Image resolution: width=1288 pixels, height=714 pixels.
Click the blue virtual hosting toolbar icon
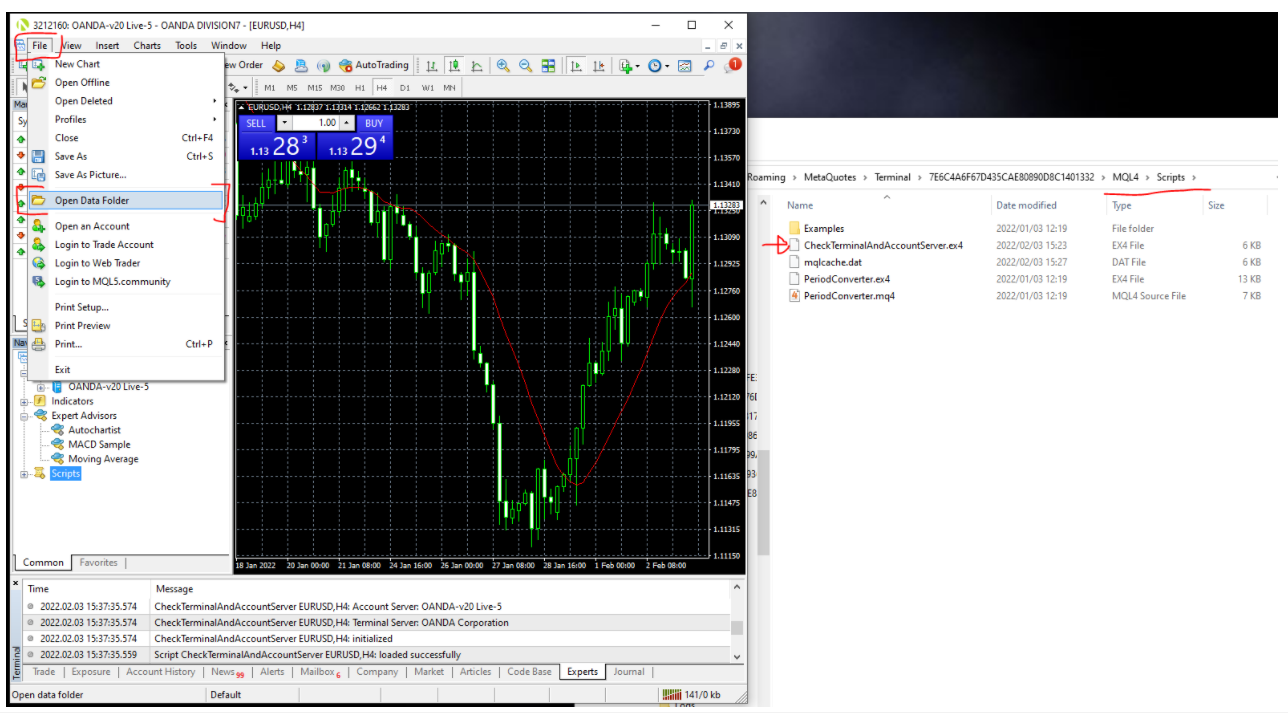pyautogui.click(x=301, y=66)
